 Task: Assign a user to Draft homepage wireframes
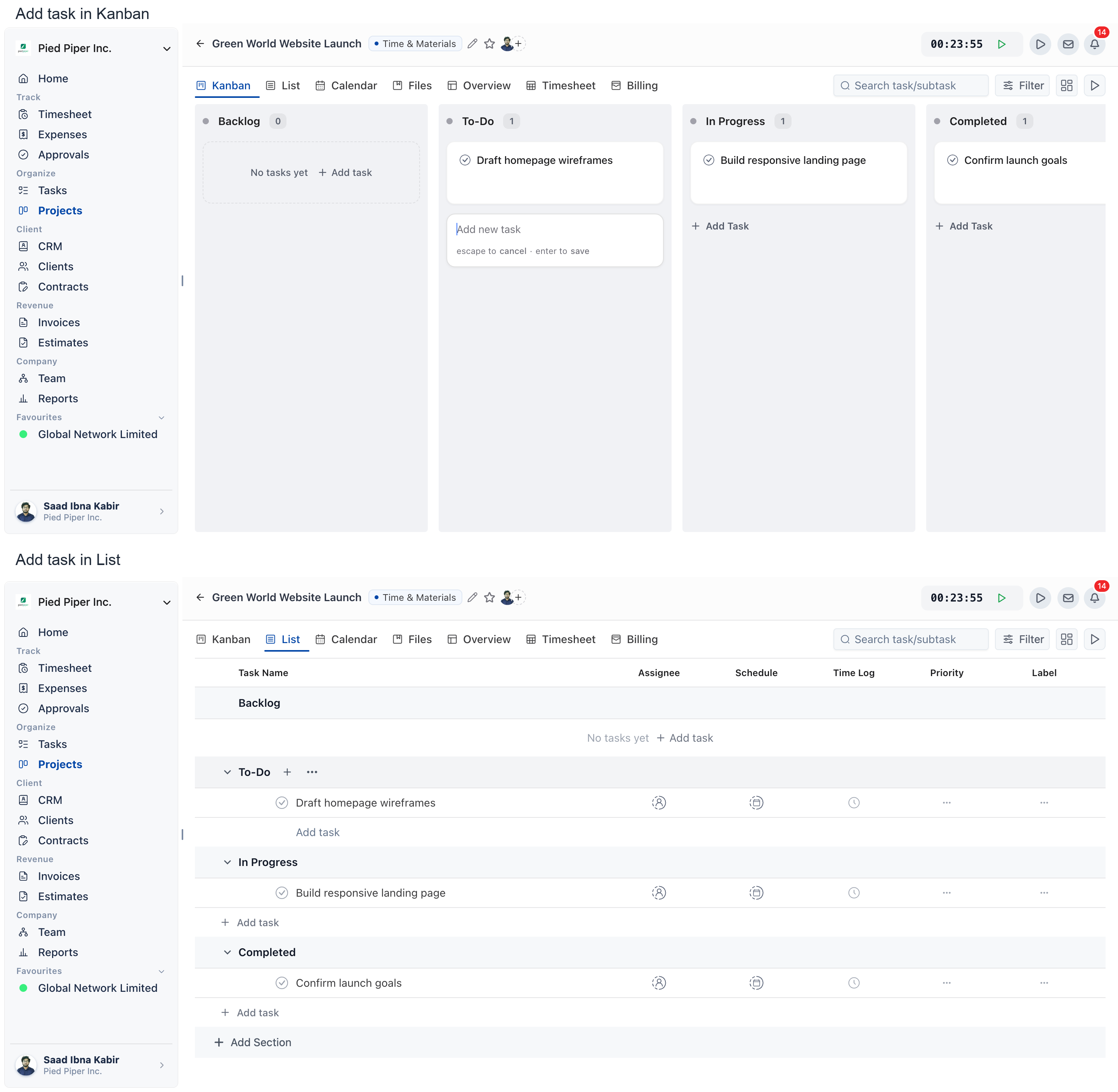point(659,803)
